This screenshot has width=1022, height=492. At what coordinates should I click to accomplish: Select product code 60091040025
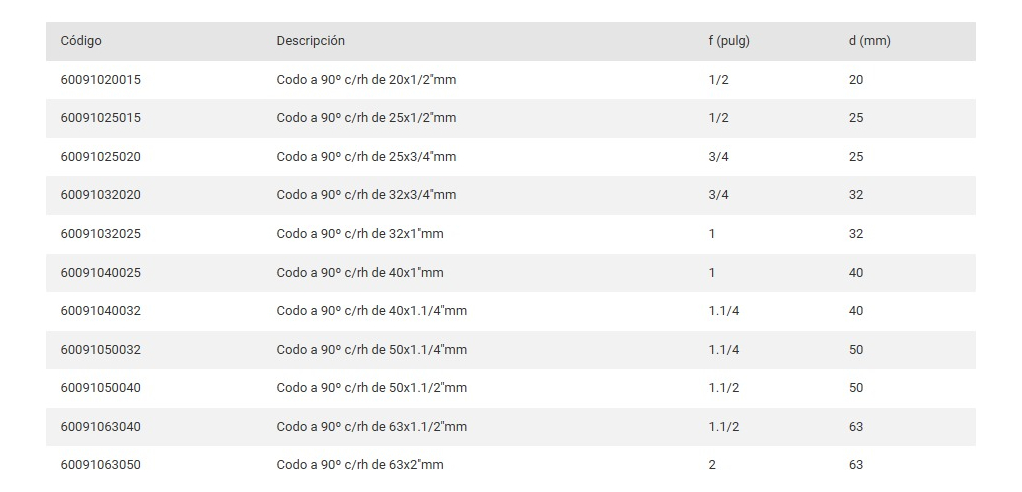(x=100, y=273)
